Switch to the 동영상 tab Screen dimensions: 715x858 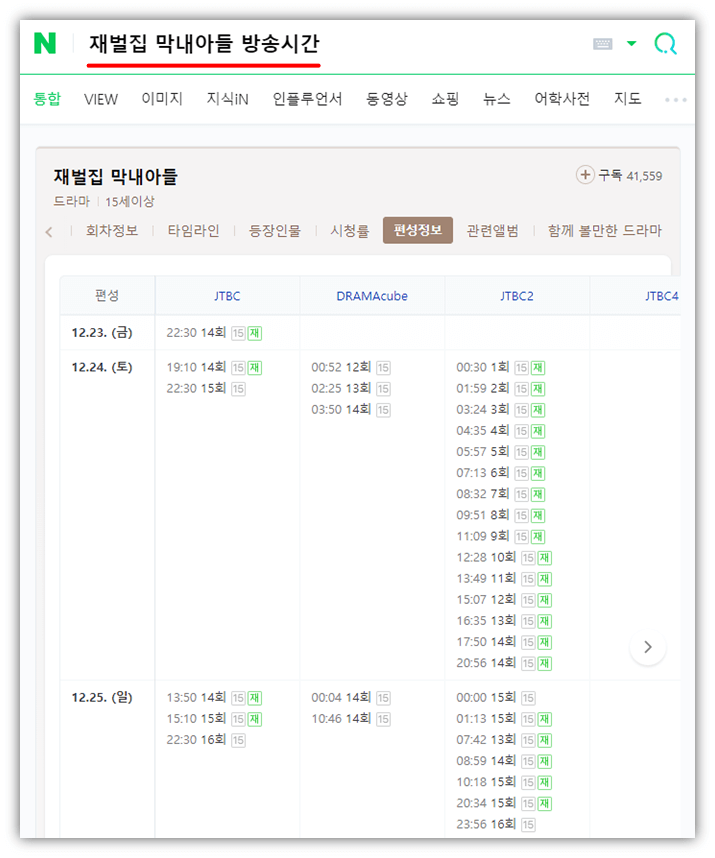387,99
